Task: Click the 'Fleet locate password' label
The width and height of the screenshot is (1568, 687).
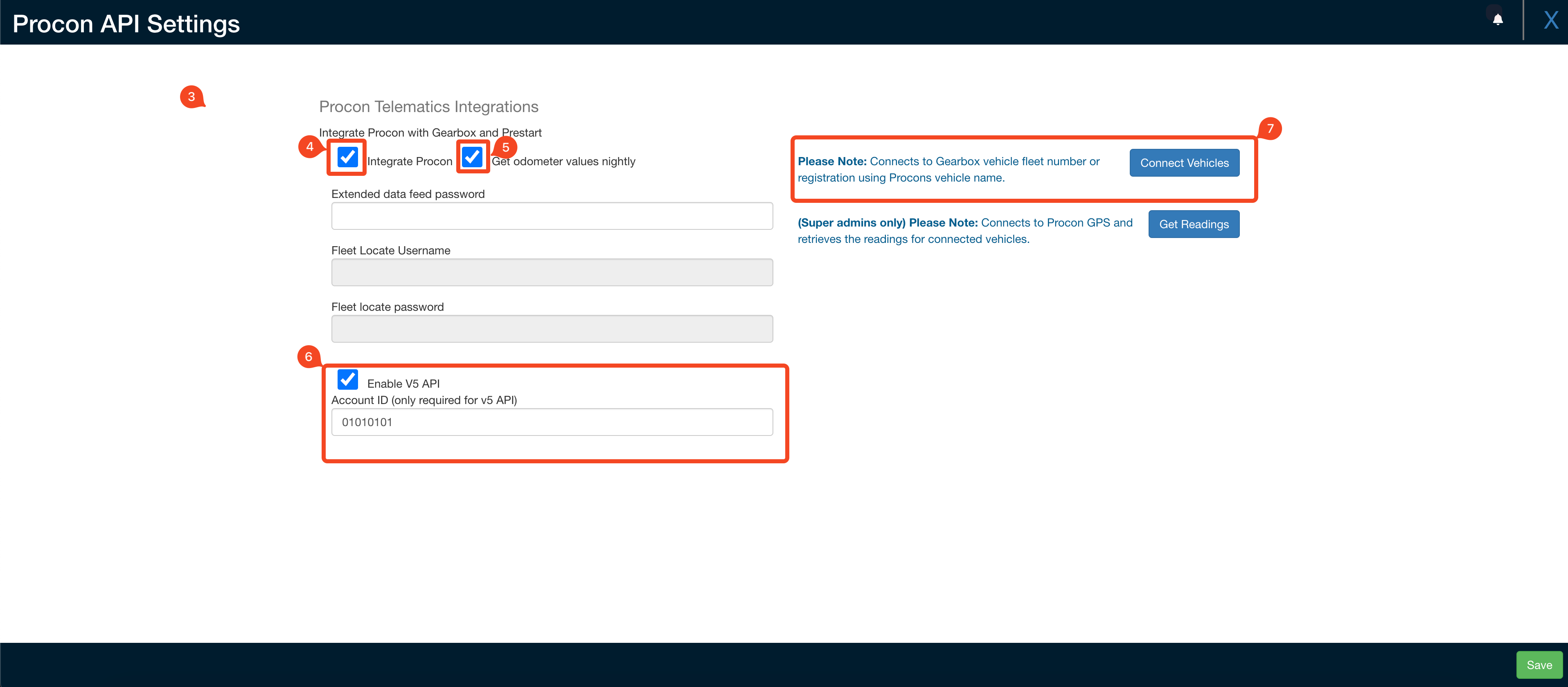Action: tap(388, 307)
